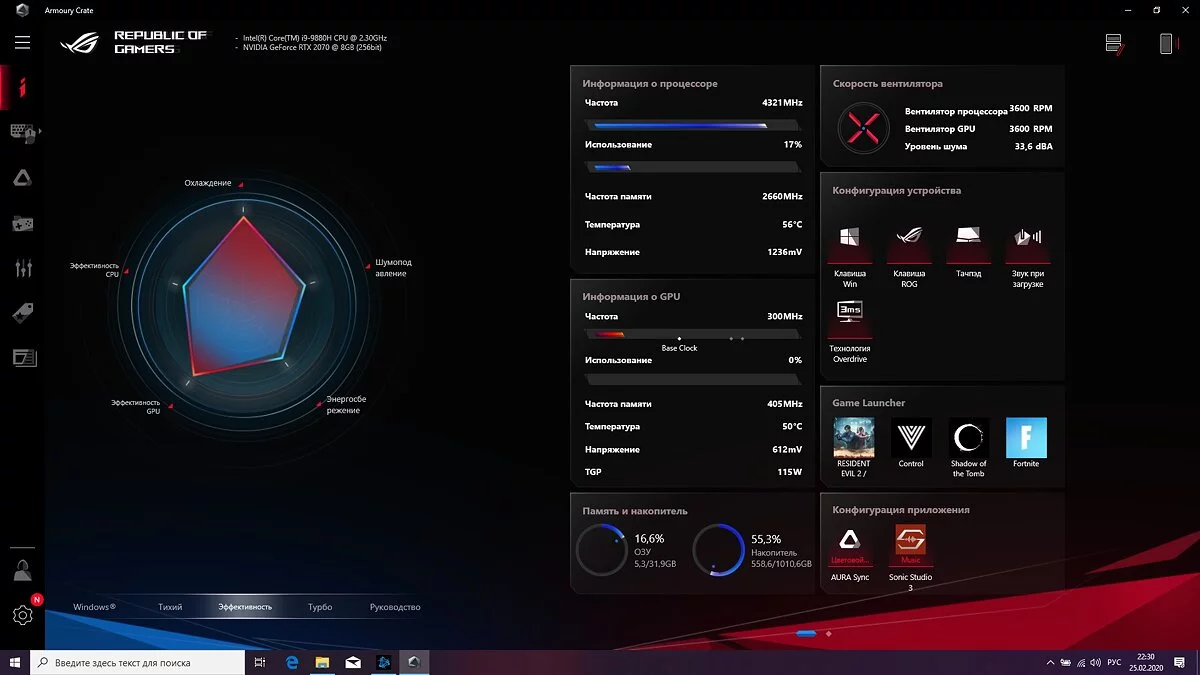Open the Windows Start menu
Screen dimensions: 1200x675
(15, 662)
